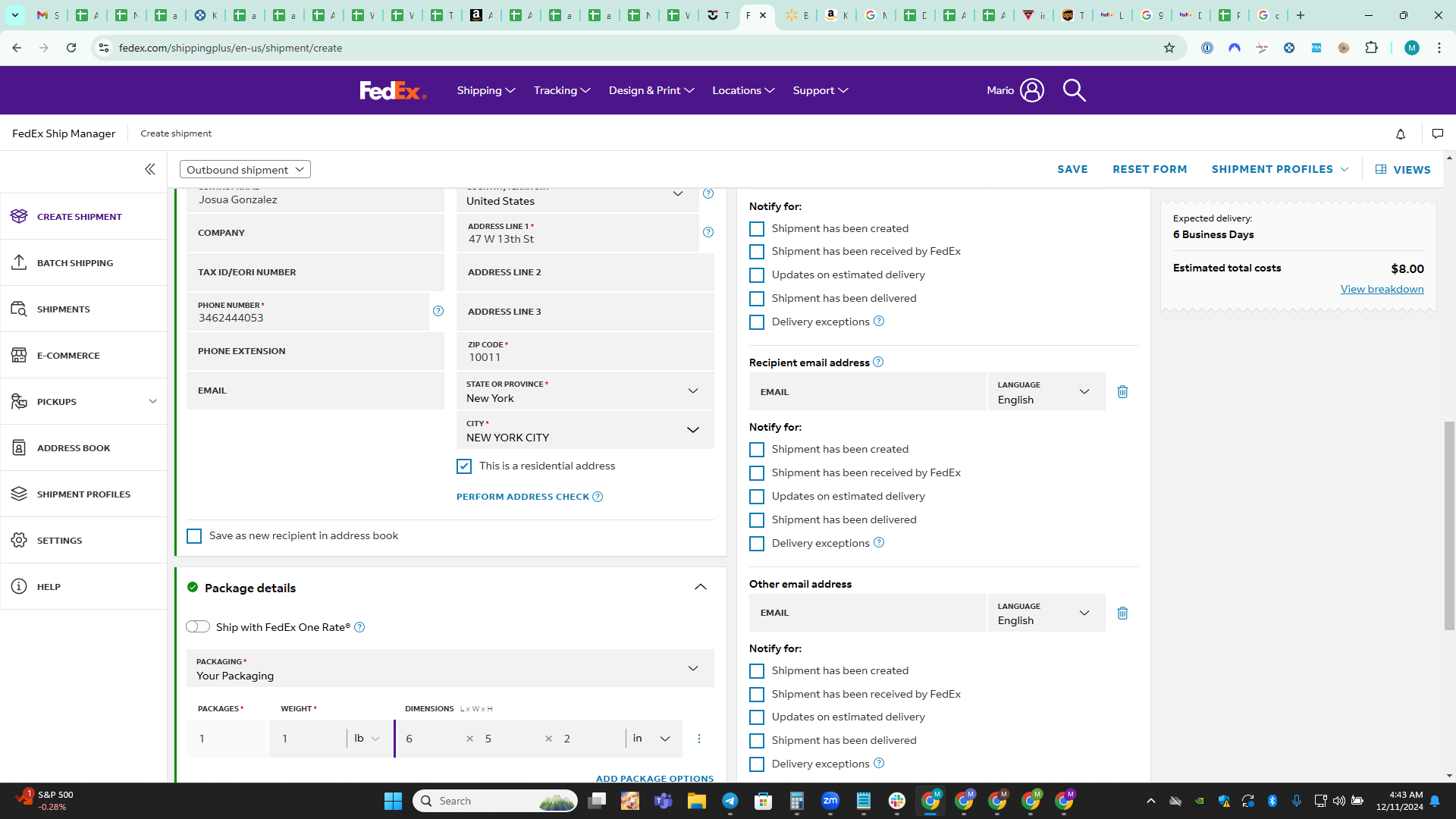Click the SAVE button
1456x819 pixels.
point(1072,169)
